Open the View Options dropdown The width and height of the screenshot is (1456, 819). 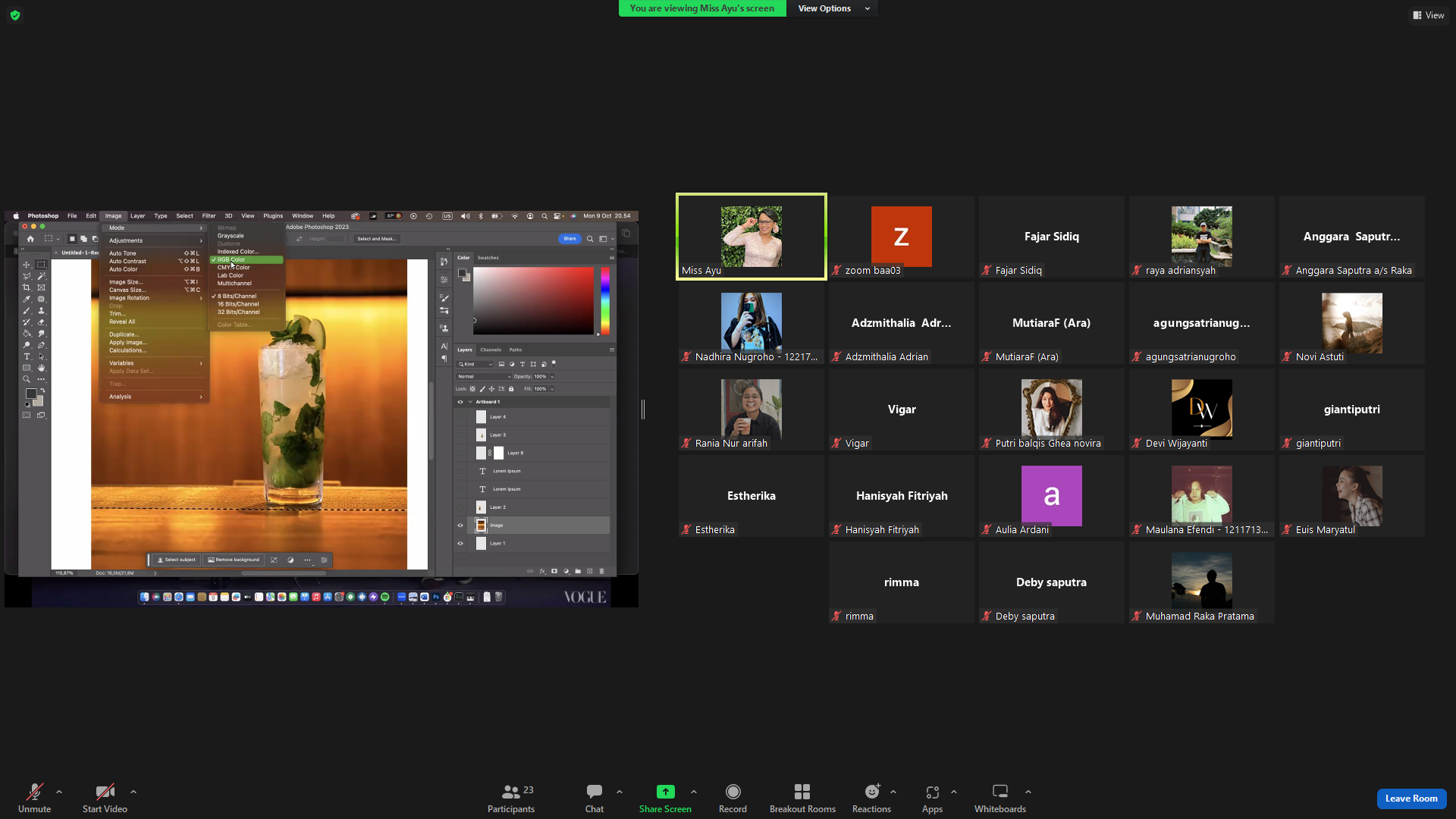click(833, 8)
